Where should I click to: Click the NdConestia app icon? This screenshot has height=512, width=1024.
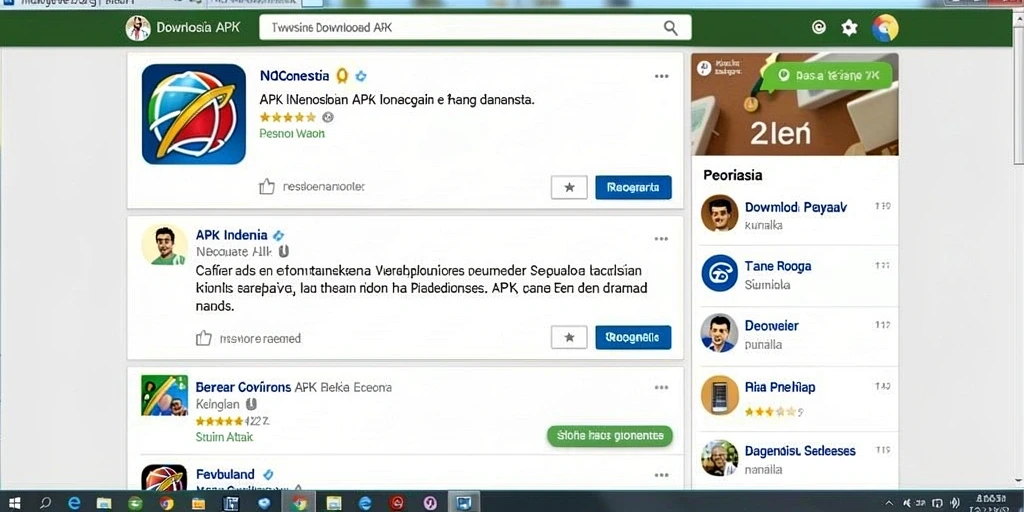coord(193,114)
